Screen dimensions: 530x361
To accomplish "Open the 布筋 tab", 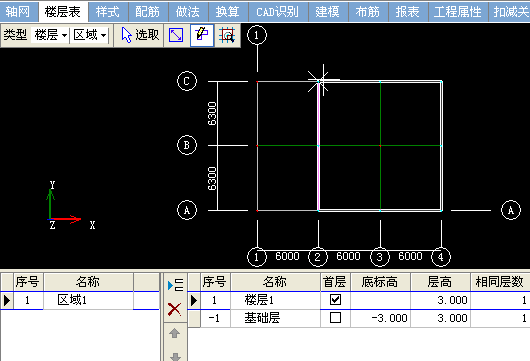I will coord(368,12).
